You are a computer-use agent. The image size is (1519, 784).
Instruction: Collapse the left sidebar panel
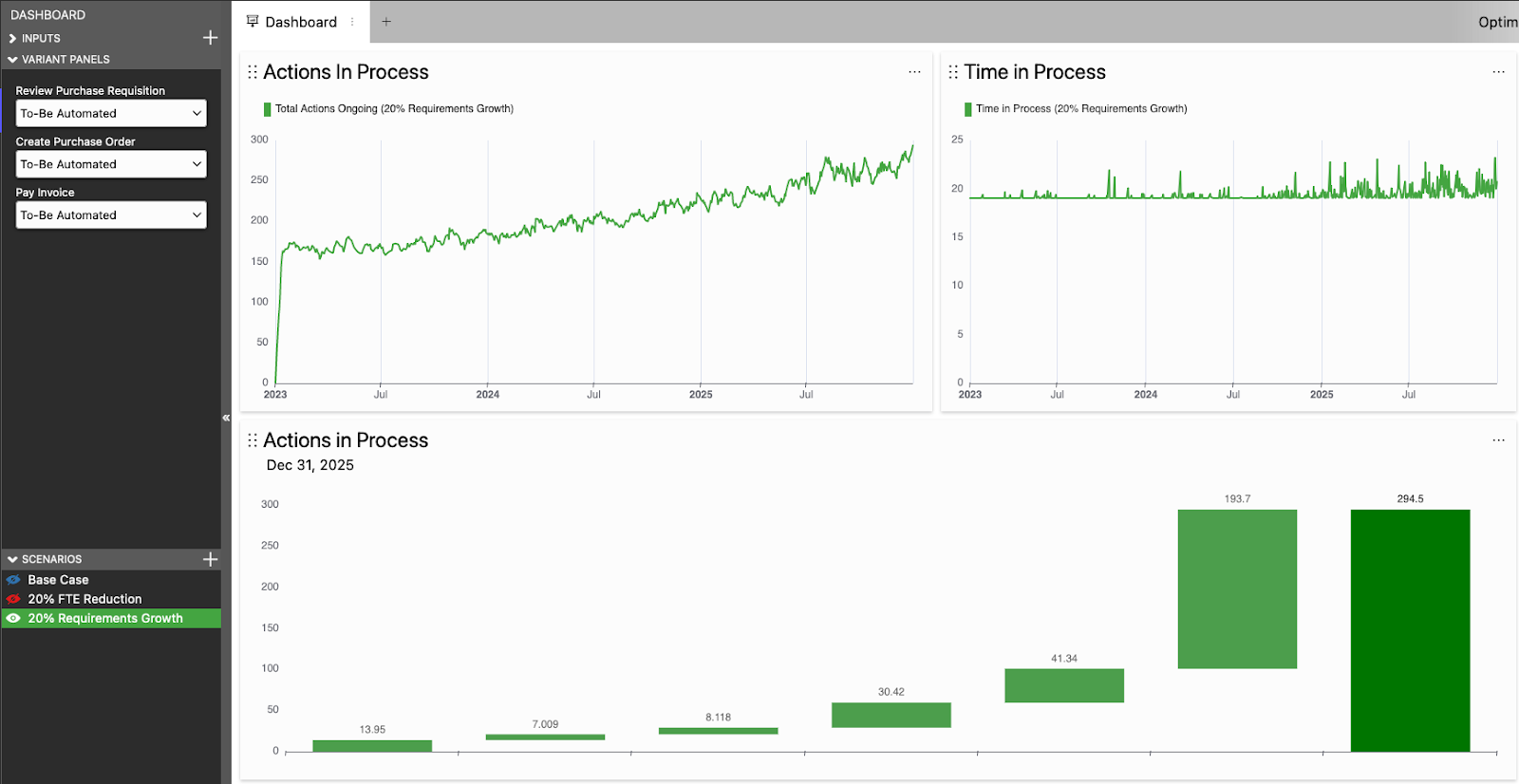tap(226, 418)
